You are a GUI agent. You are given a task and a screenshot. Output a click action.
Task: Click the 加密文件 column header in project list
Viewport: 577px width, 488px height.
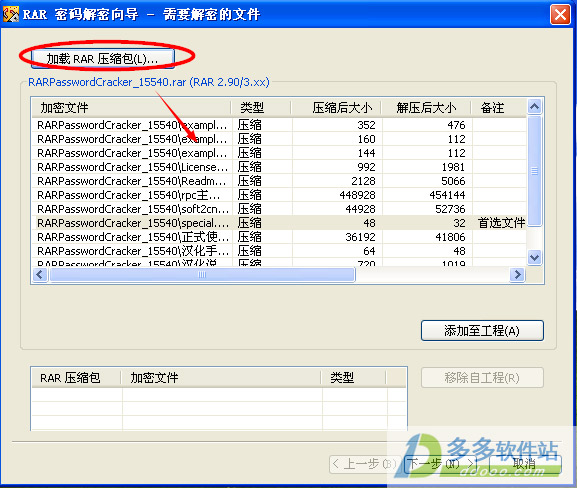222,378
